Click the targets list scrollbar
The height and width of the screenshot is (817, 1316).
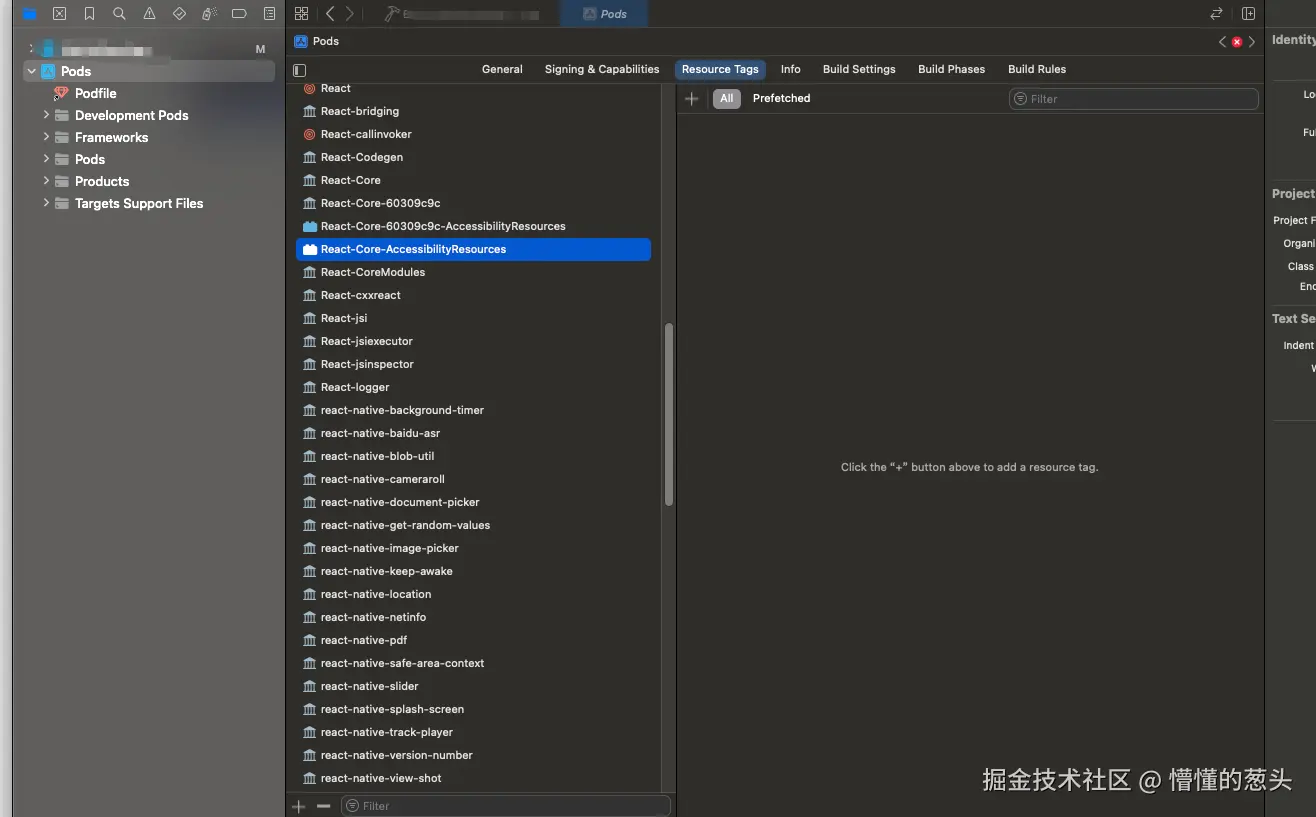click(x=668, y=415)
